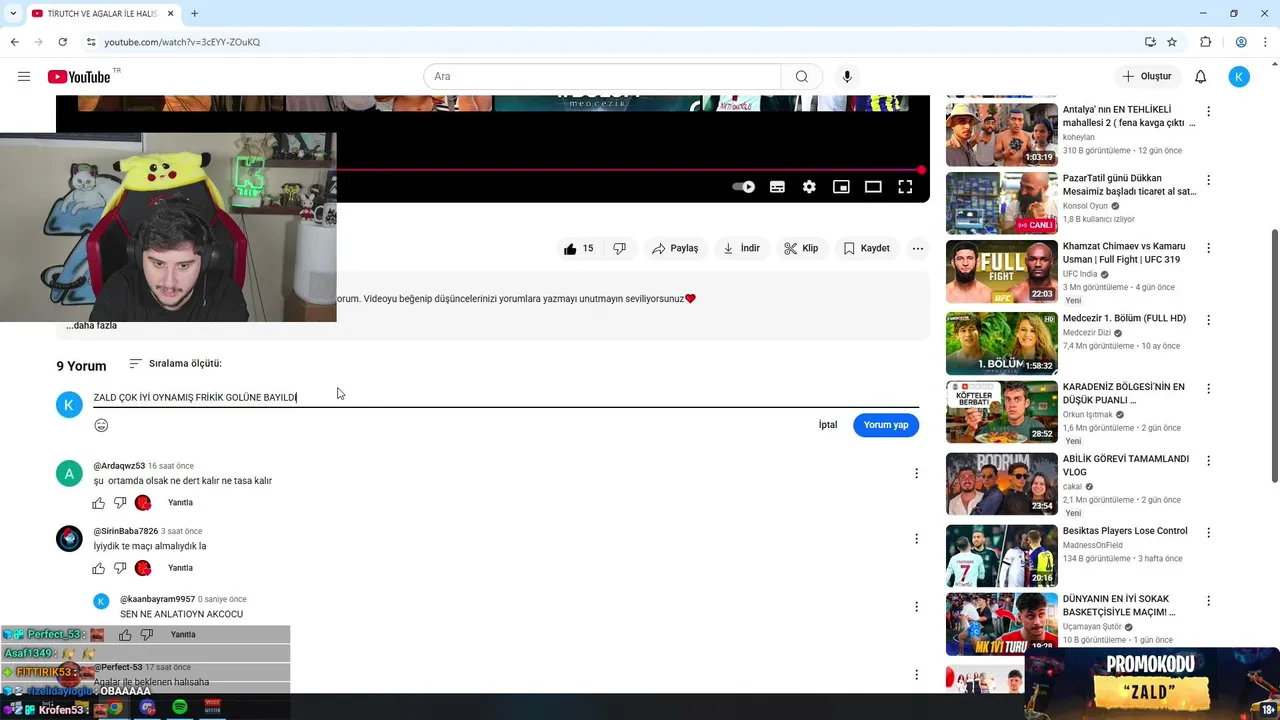This screenshot has width=1280, height=720.
Task: Enter fullscreen mode
Action: 905,187
